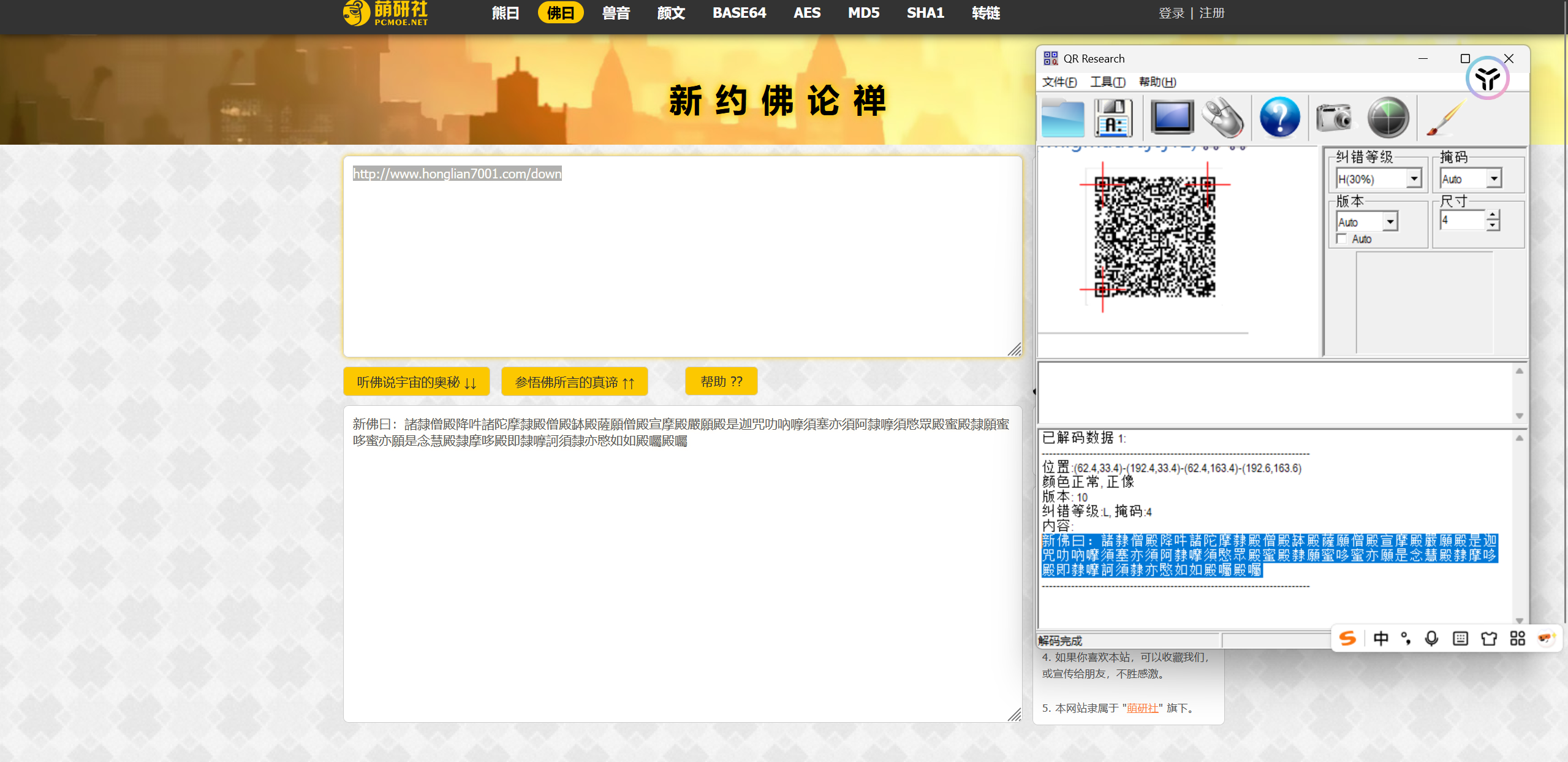Click the open folder icon in QR Research
The height and width of the screenshot is (762, 1568).
(1062, 118)
